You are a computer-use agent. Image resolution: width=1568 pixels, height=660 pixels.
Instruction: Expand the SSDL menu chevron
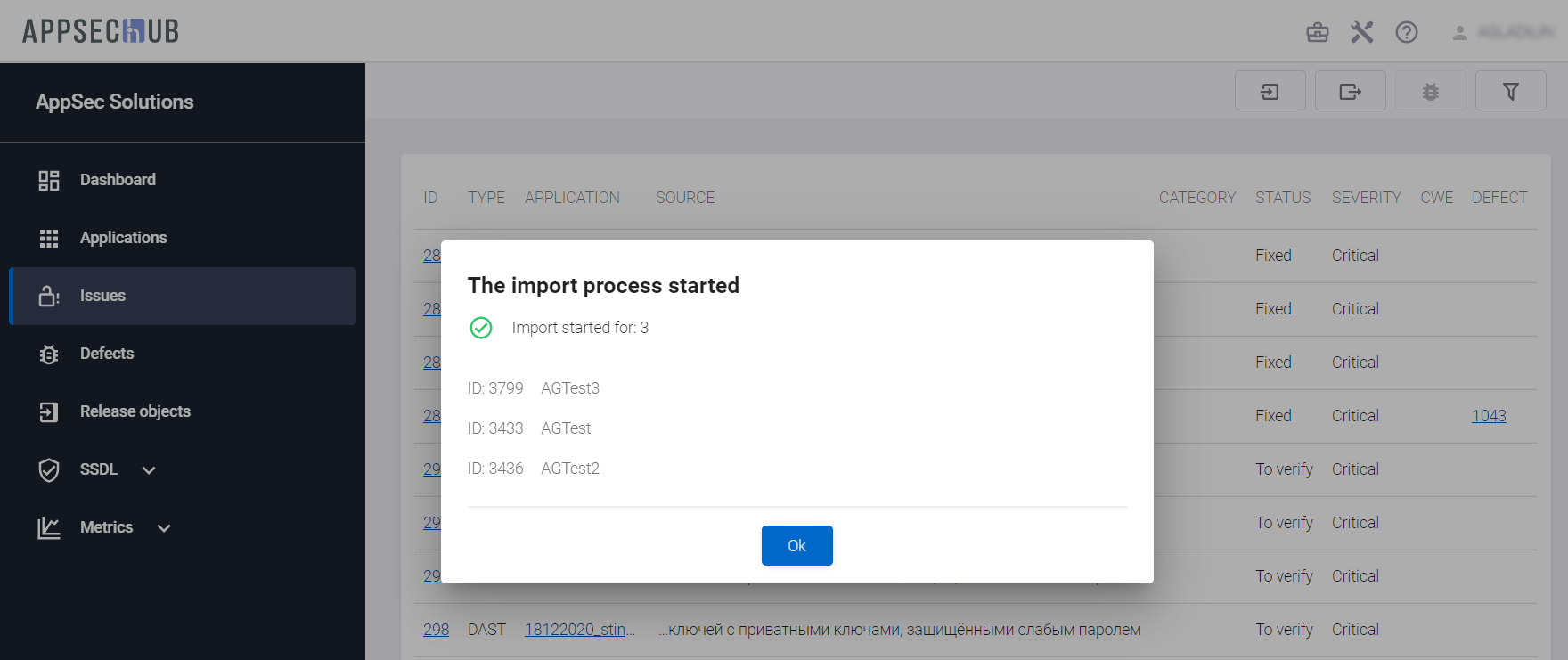point(149,469)
